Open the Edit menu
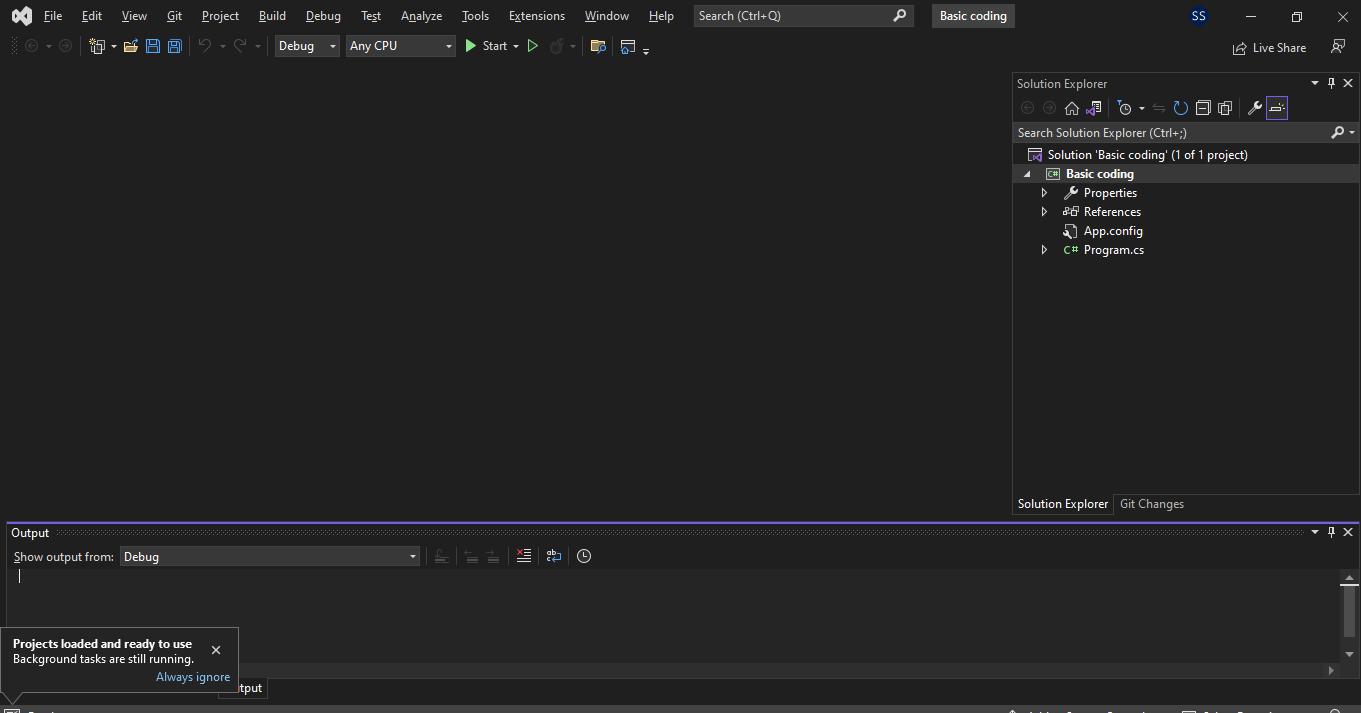This screenshot has height=713, width=1361. pyautogui.click(x=91, y=16)
